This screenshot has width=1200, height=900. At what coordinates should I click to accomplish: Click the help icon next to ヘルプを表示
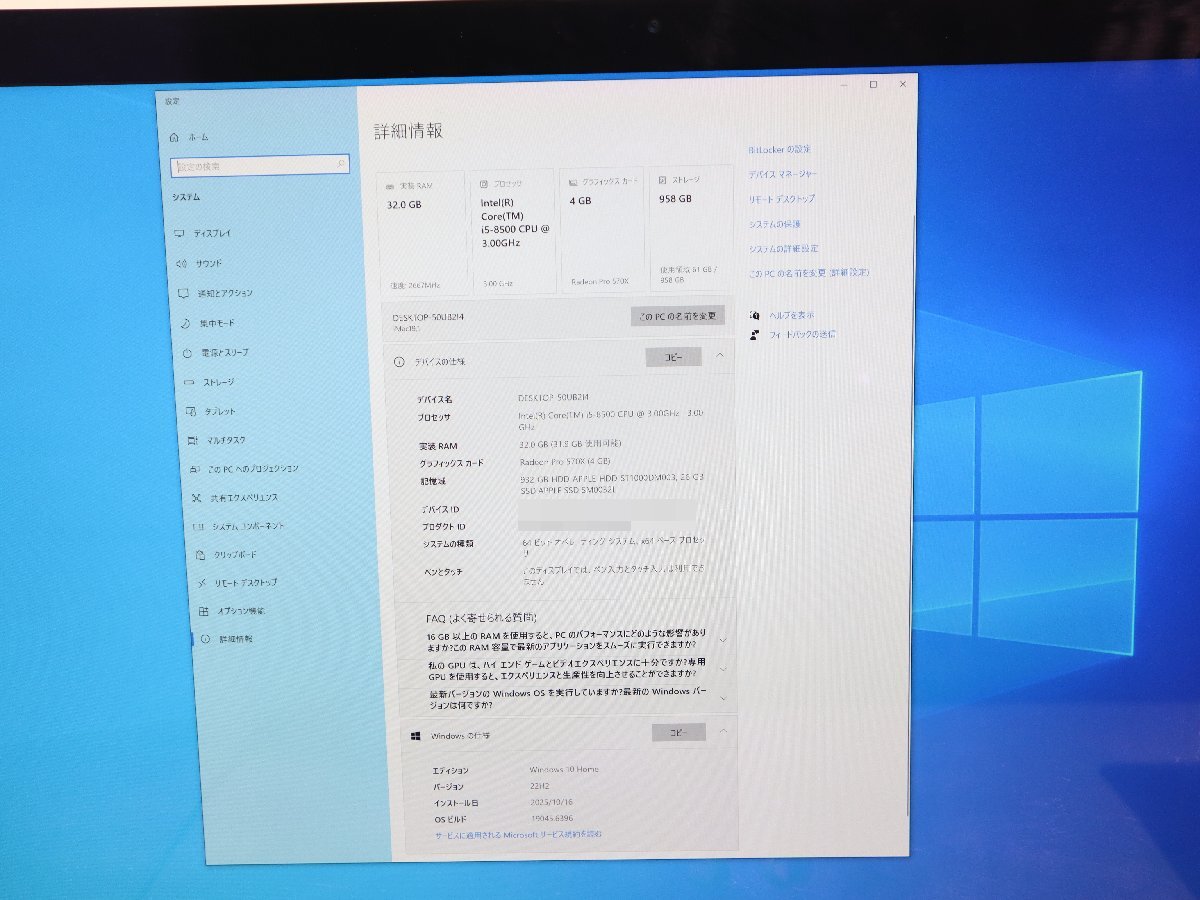pyautogui.click(x=754, y=315)
